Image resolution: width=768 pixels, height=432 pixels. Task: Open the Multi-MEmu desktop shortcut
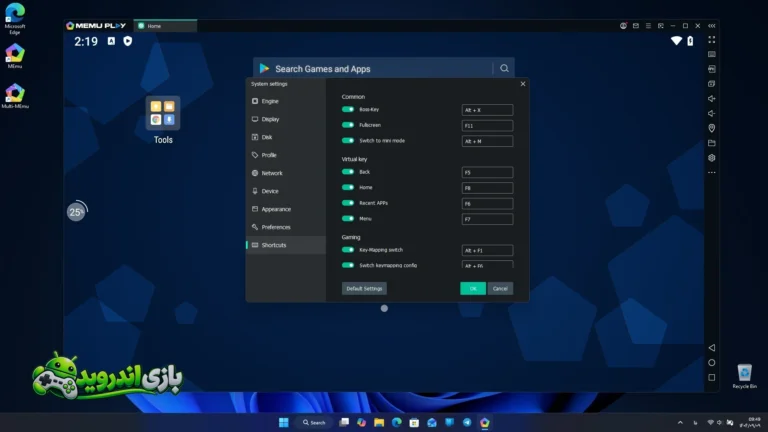(15, 96)
